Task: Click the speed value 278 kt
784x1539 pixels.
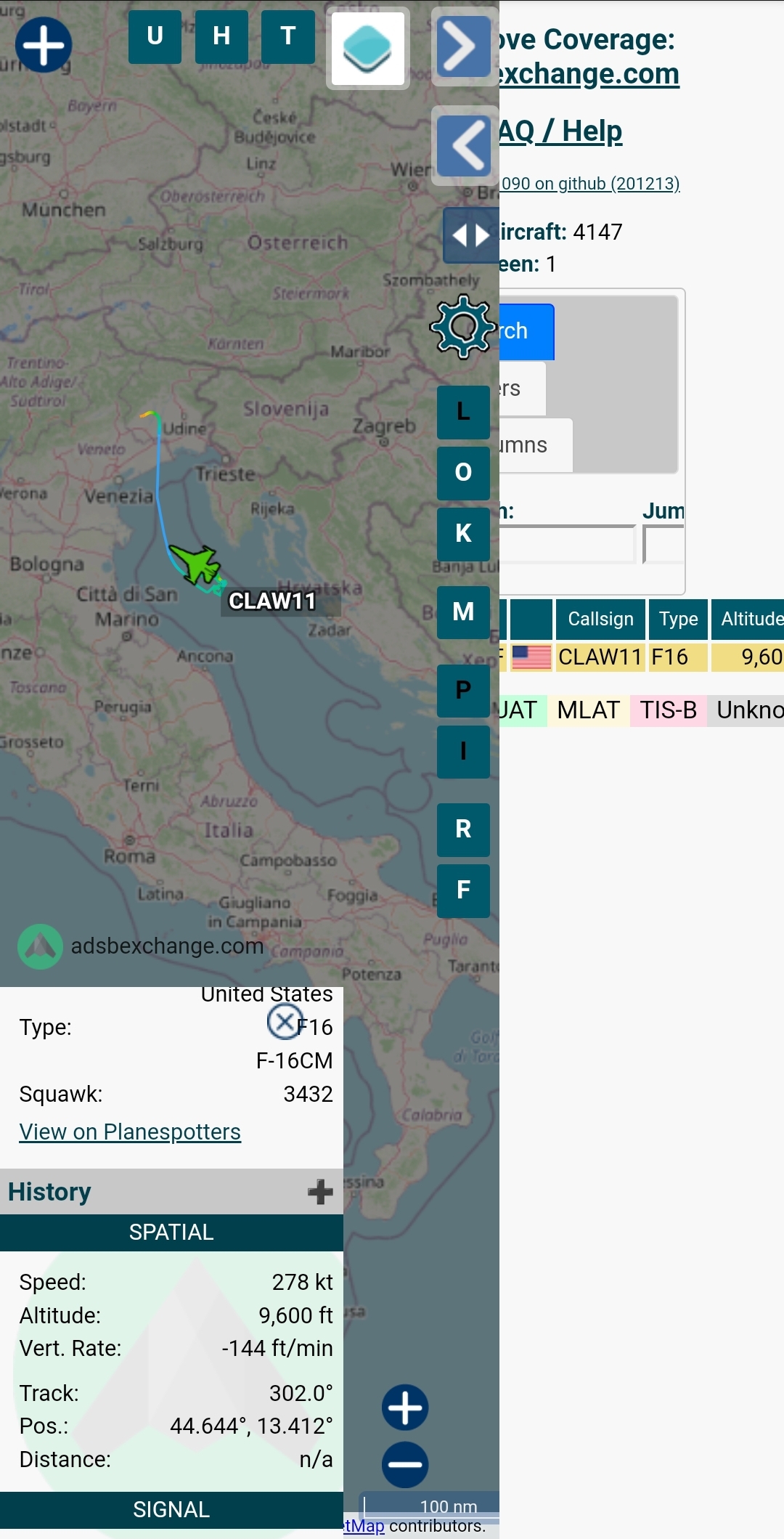Action: 302,1282
